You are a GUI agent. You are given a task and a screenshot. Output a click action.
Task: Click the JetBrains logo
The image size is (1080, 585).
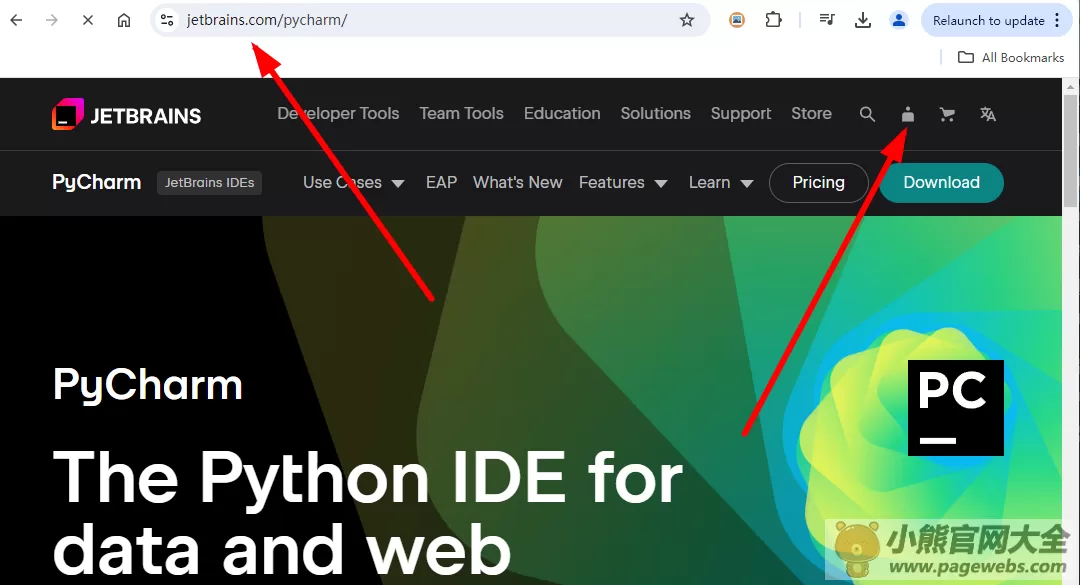[x=127, y=114]
